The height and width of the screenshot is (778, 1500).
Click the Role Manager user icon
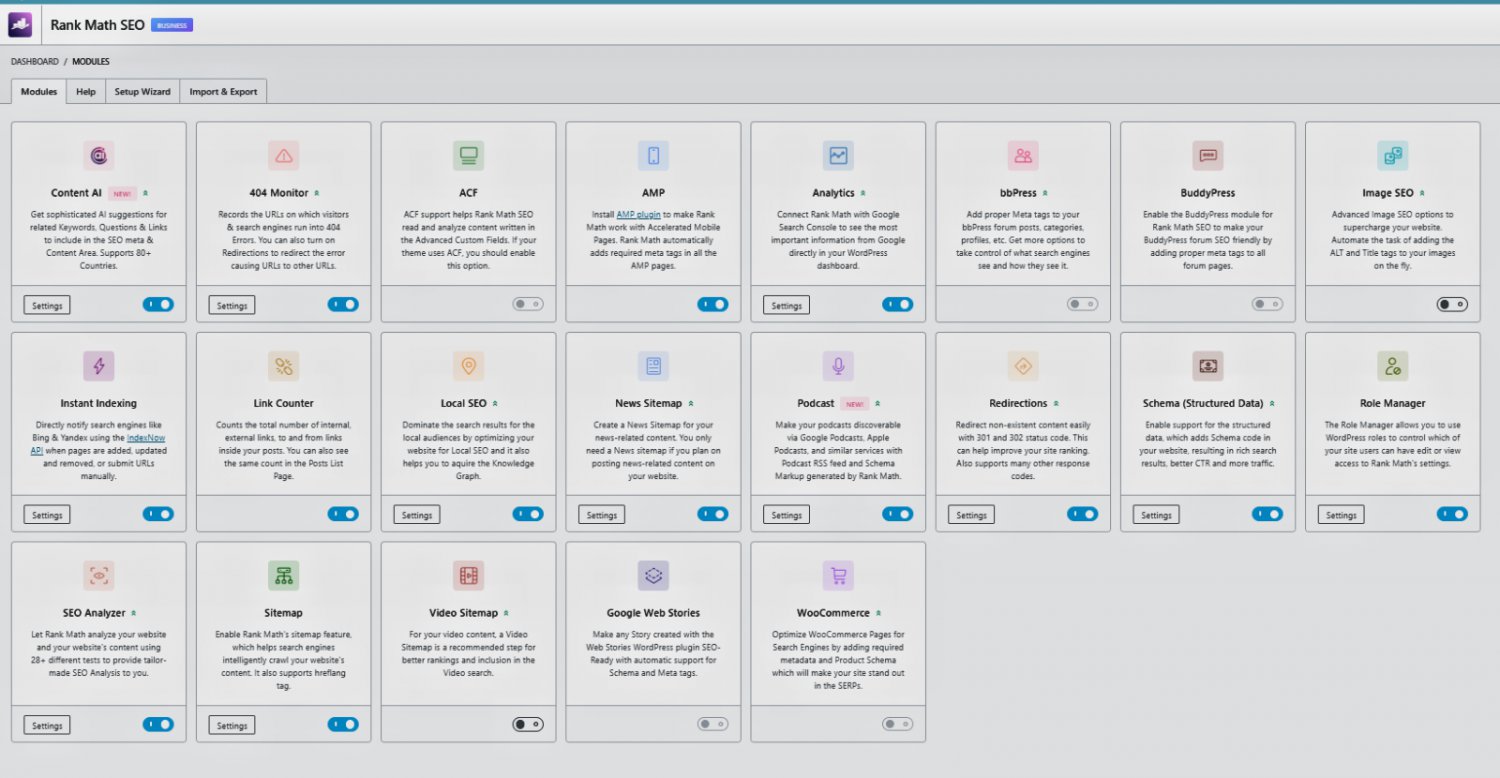coord(1392,366)
